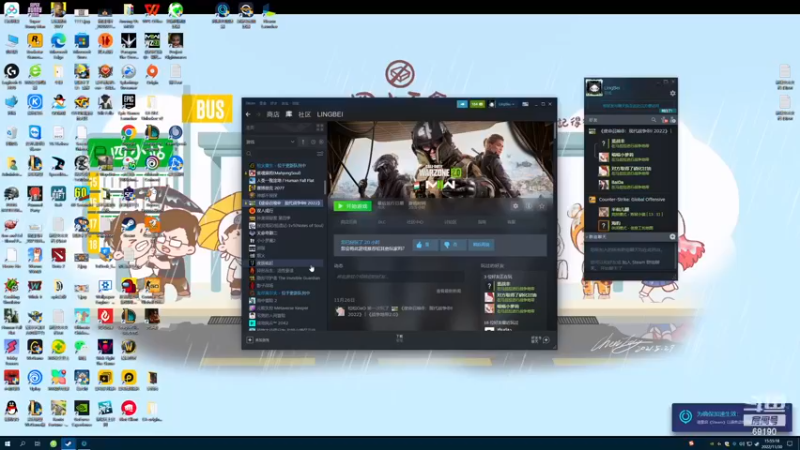Switch to Big Picture mode icon
This screenshot has width=800, height=450.
click(525, 104)
